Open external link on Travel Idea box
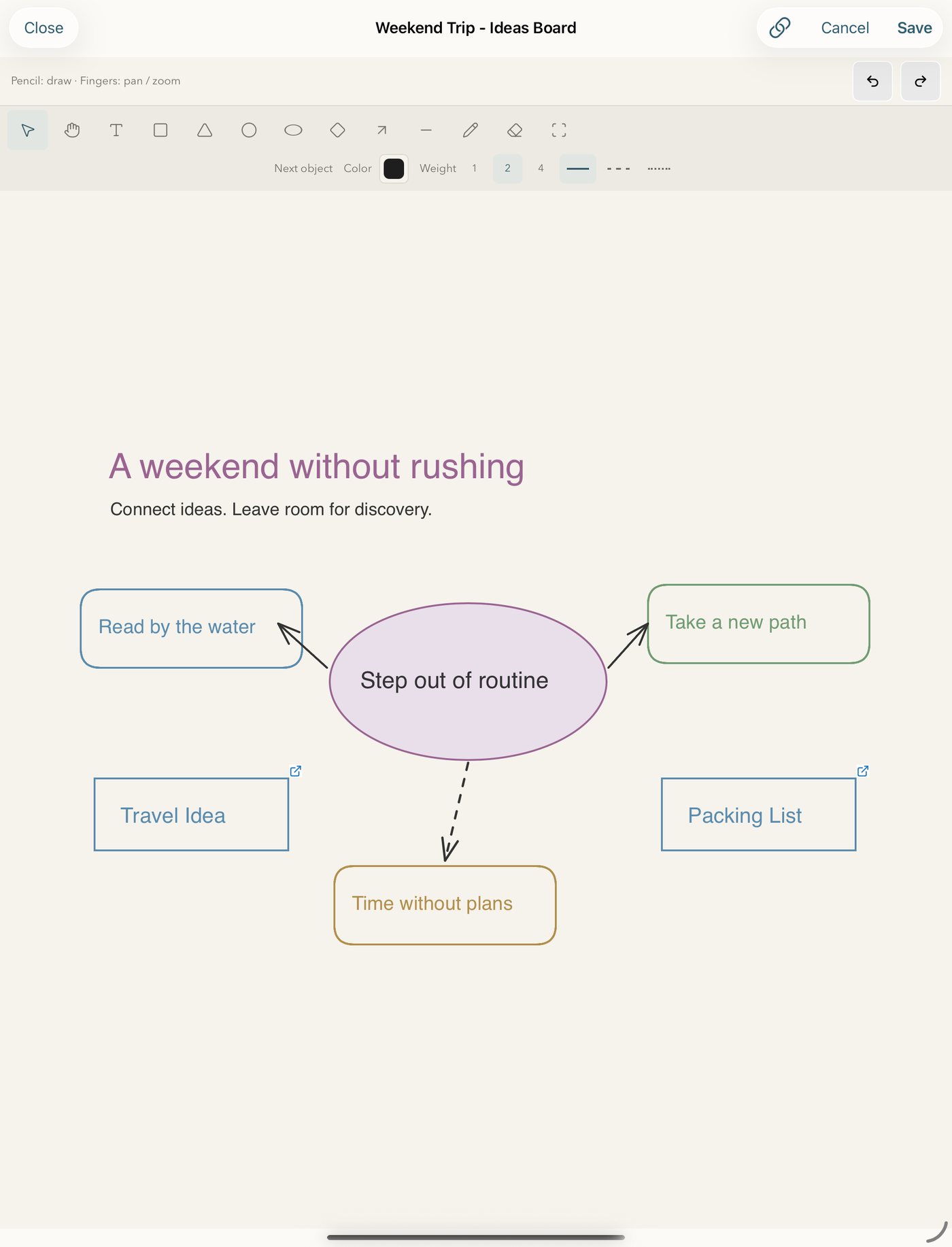This screenshot has height=1247, width=952. 295,770
